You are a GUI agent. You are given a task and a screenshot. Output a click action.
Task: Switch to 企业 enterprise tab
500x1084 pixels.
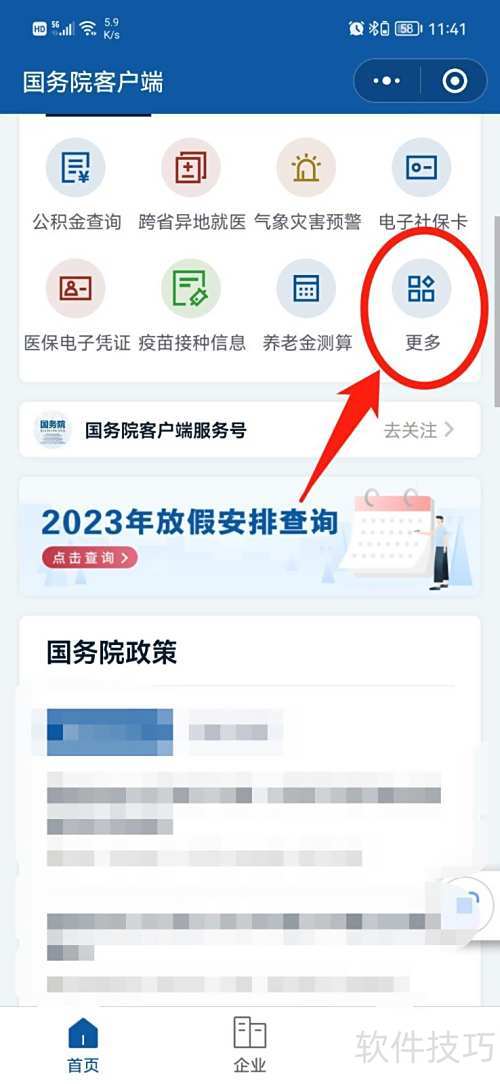pos(250,1045)
